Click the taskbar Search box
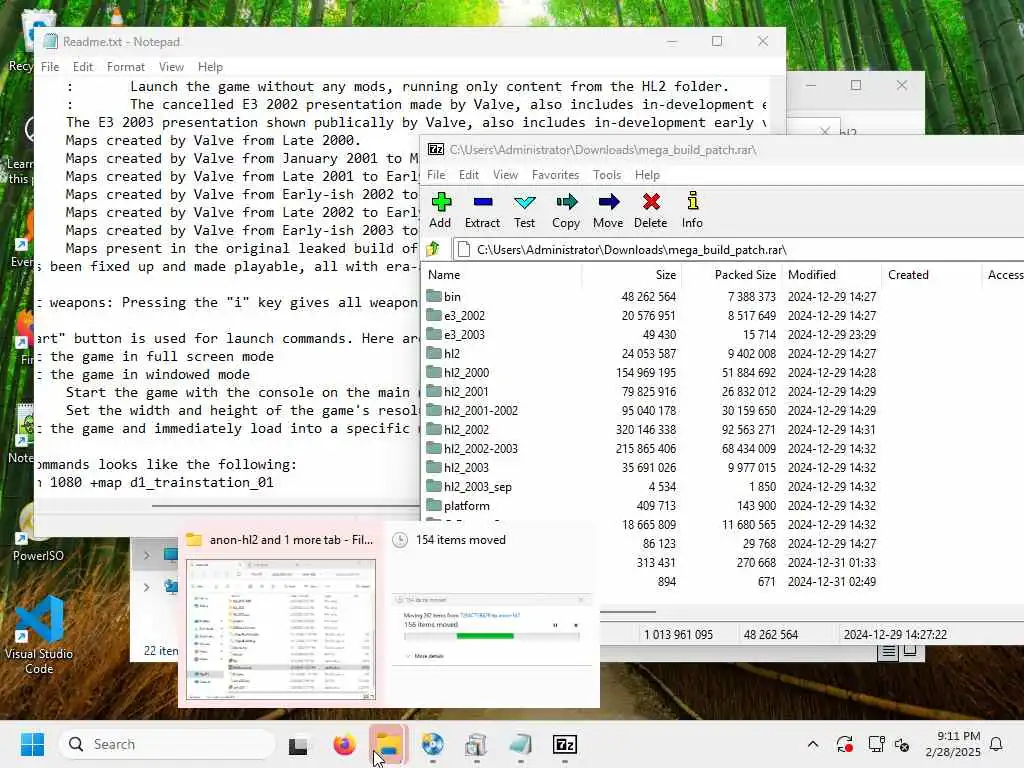This screenshot has width=1024, height=768. pos(167,744)
